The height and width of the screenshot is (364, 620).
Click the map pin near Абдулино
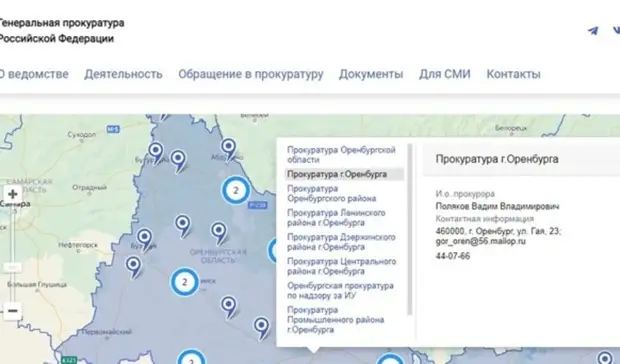(229, 149)
